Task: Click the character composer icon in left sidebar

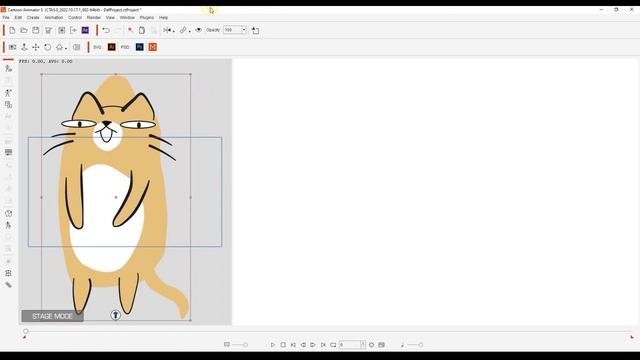Action: 8,68
